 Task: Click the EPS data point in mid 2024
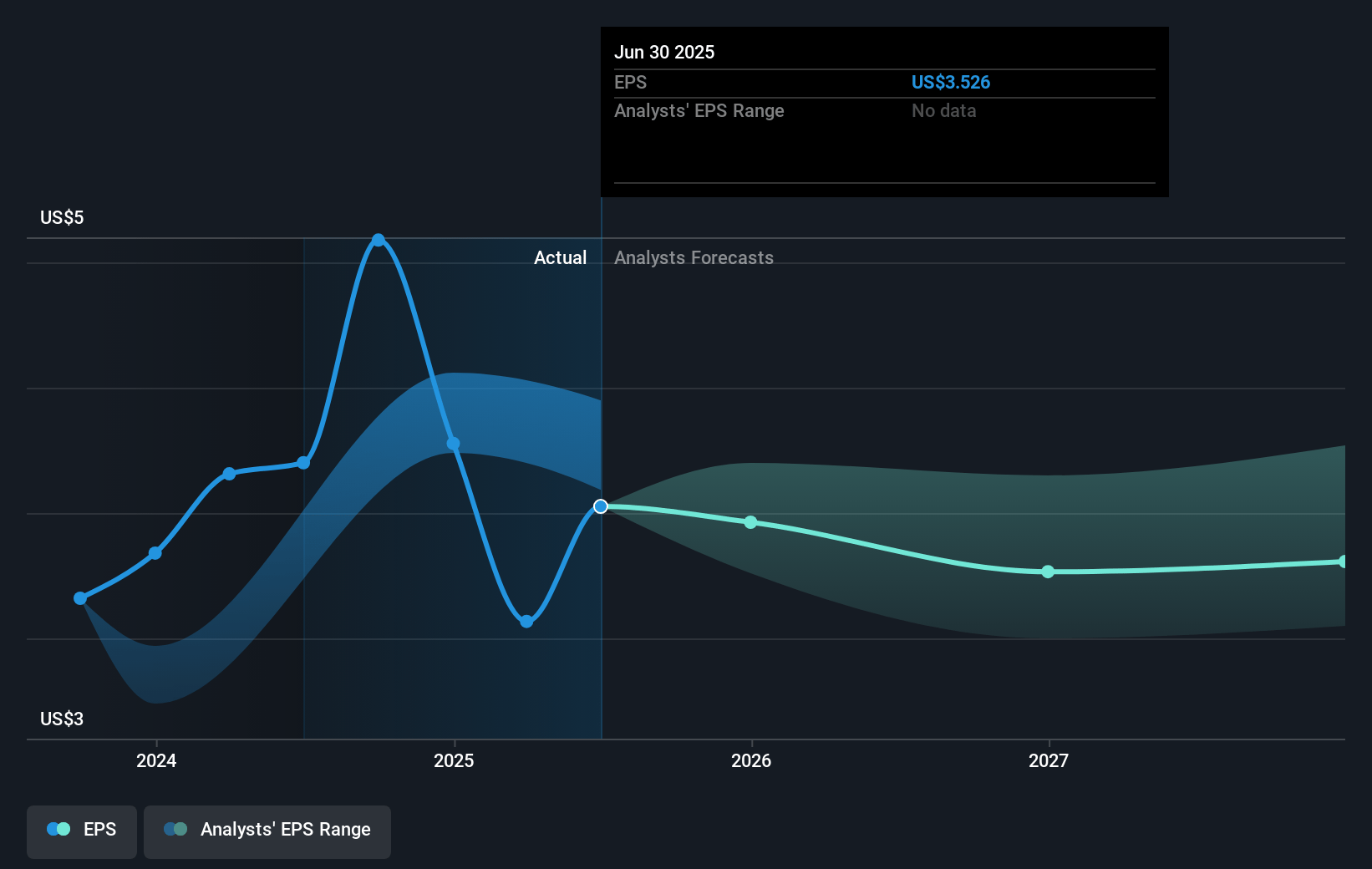(x=304, y=463)
